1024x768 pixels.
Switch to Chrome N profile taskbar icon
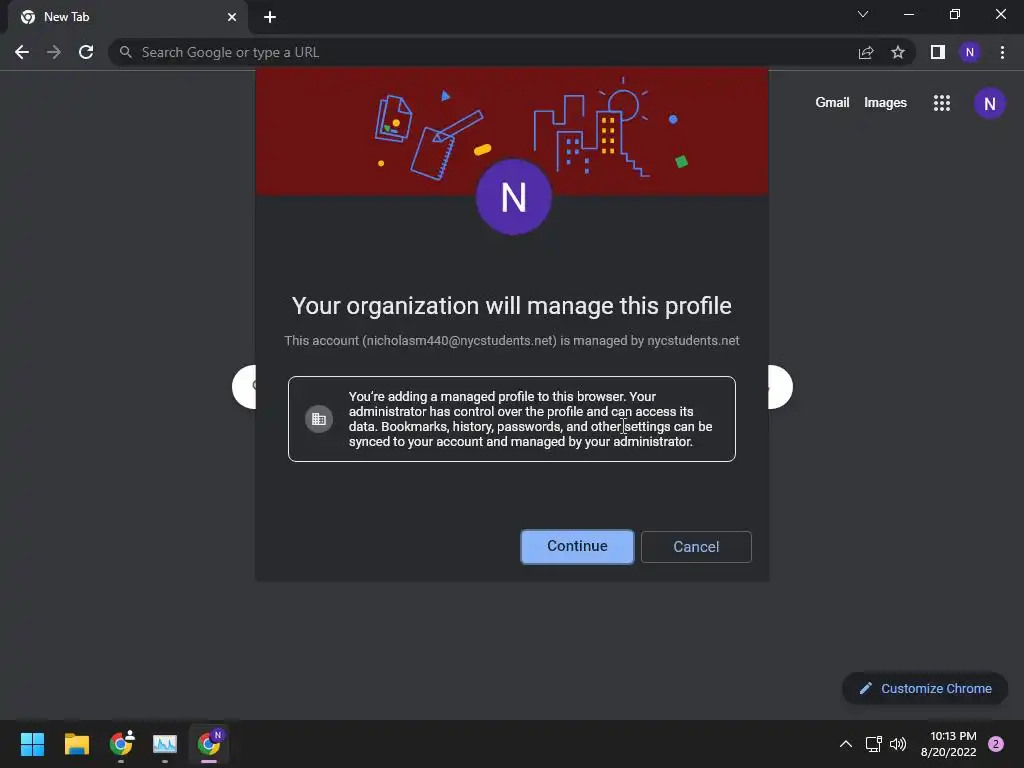tap(209, 743)
